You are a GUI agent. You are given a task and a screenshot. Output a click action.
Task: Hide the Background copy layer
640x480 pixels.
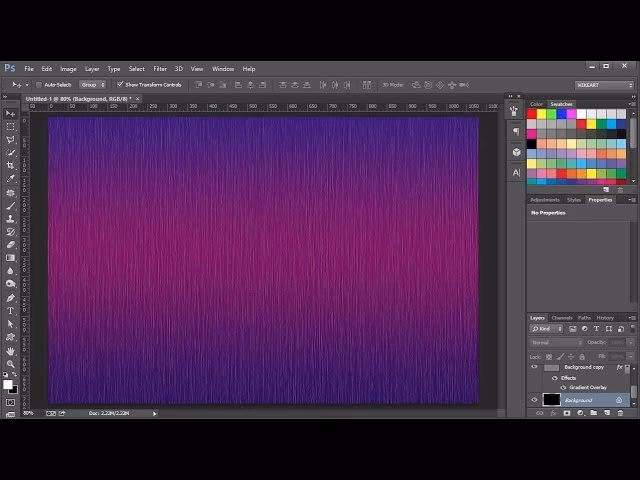534,367
